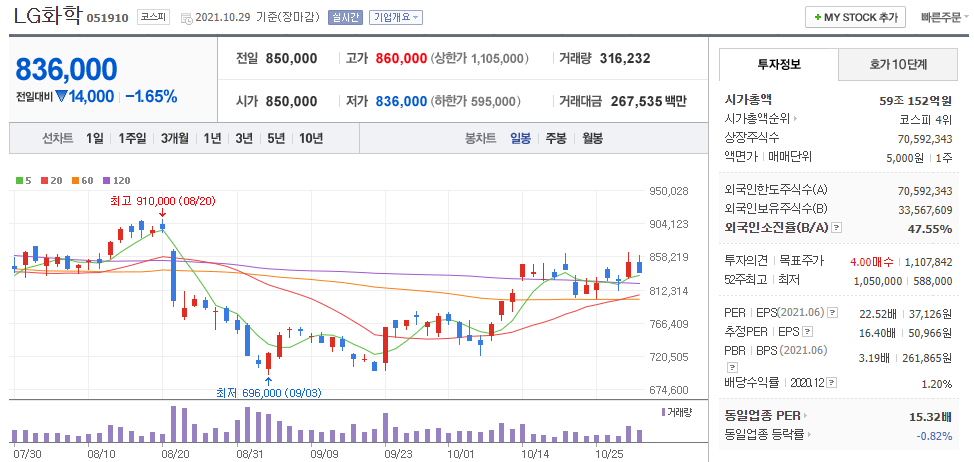Click 배당수익률 value 1.20%

(x=937, y=383)
